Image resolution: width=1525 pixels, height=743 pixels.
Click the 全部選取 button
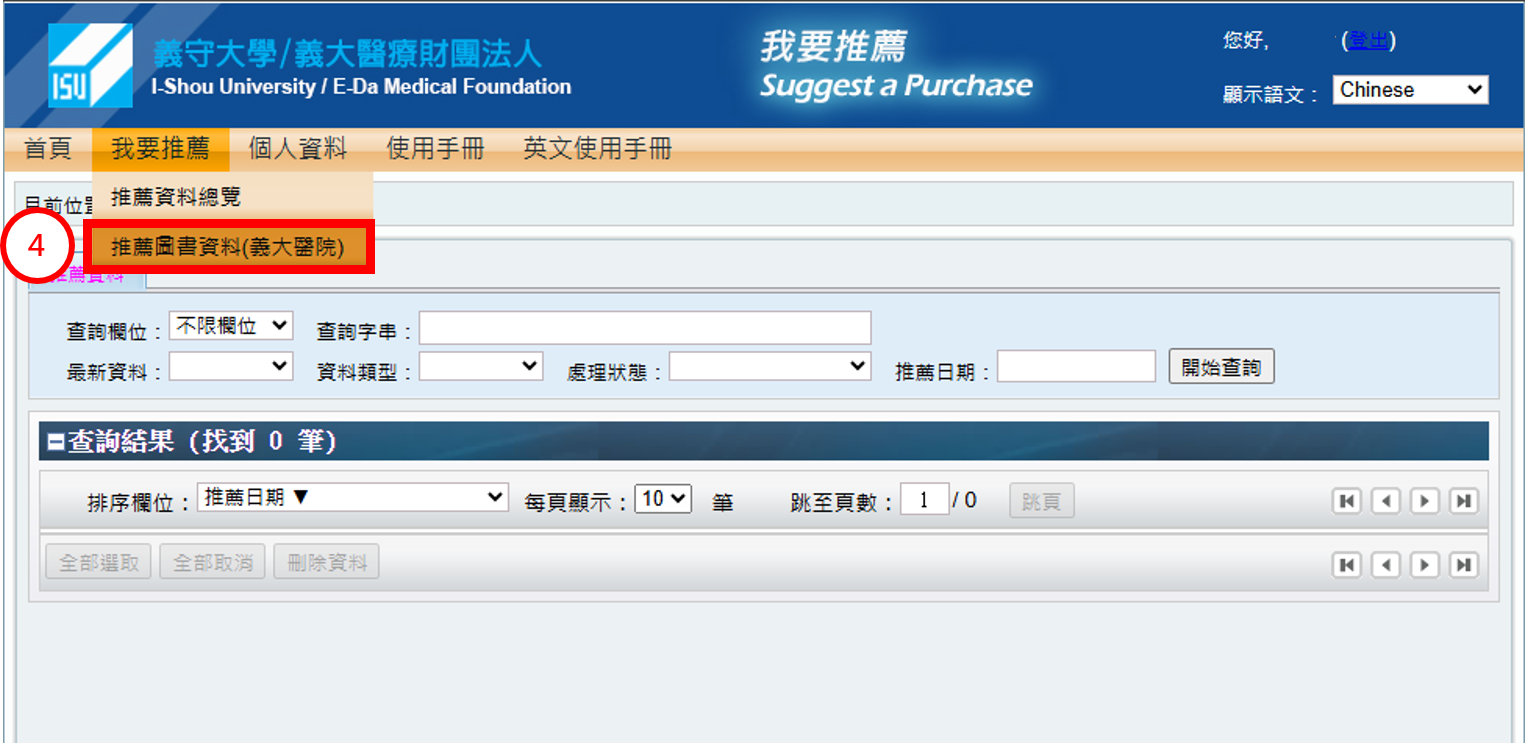(98, 562)
